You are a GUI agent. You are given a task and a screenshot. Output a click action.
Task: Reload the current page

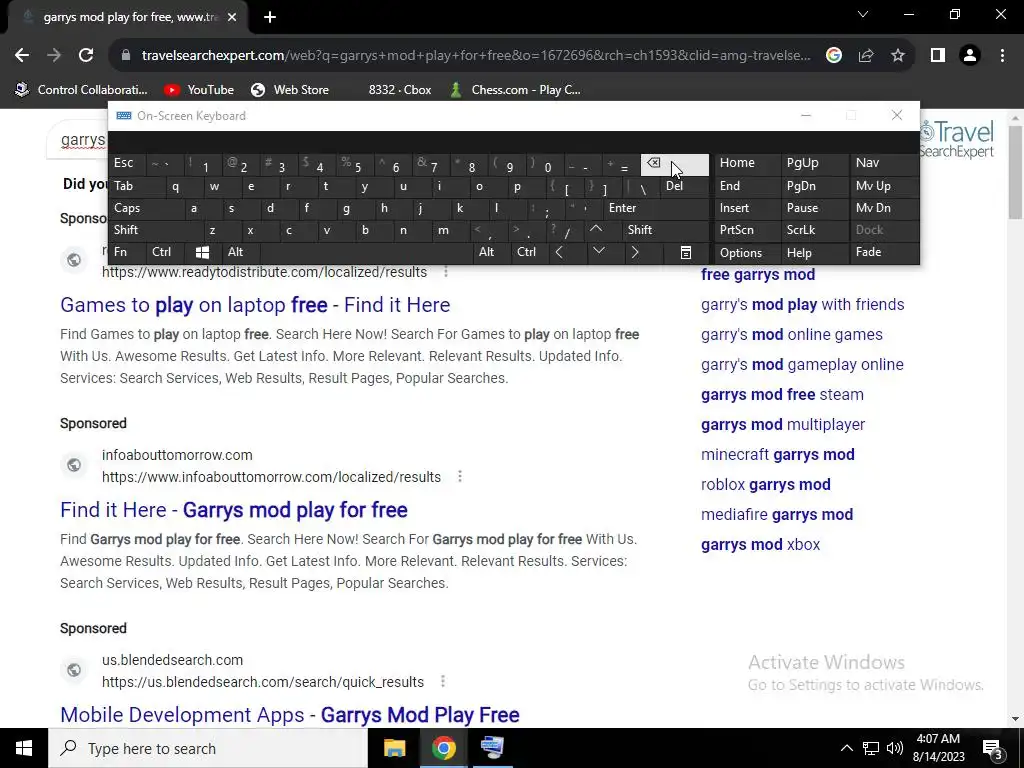[86, 56]
